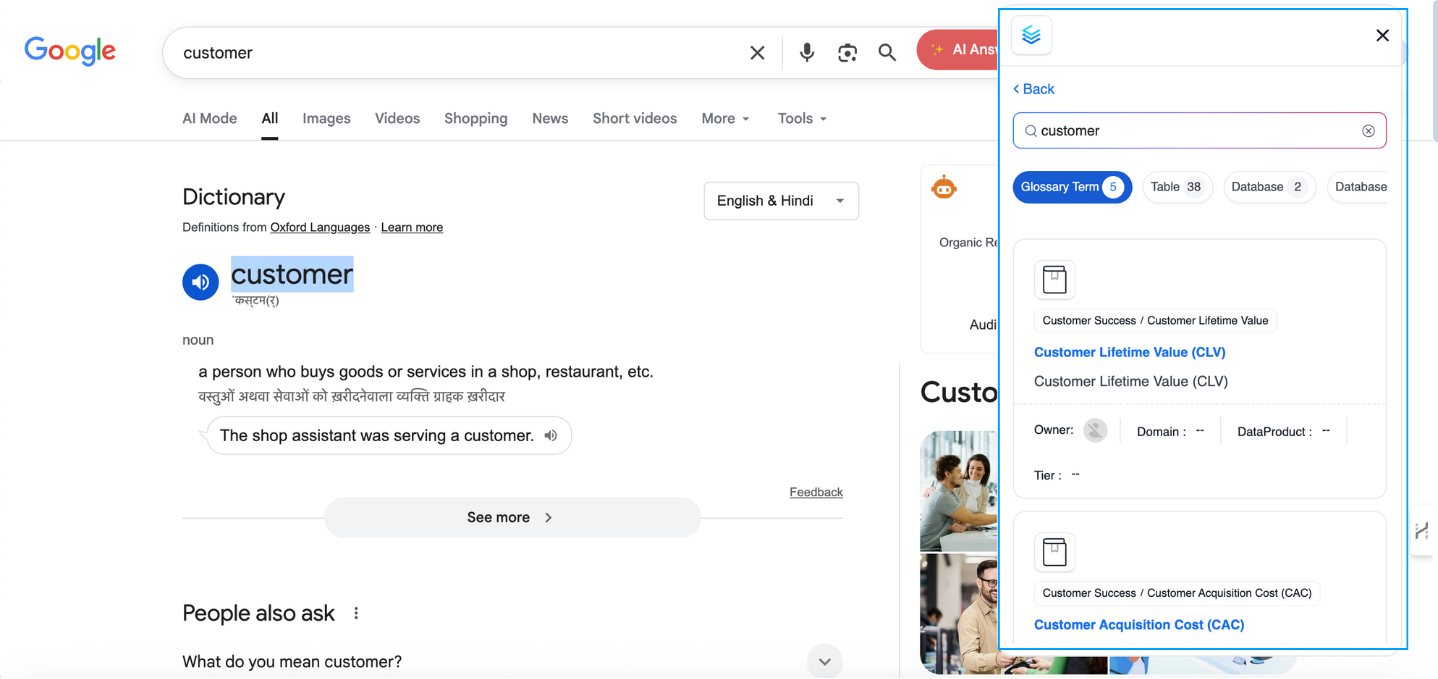
Task: Expand 'What do you mean customer?' question
Action: [824, 661]
